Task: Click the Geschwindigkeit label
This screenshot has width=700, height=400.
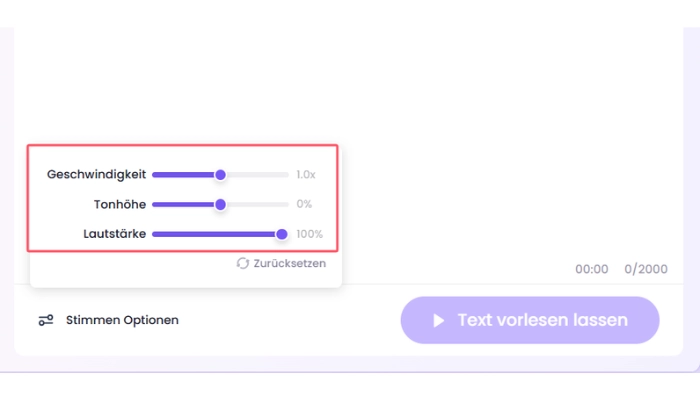Action: (x=96, y=175)
